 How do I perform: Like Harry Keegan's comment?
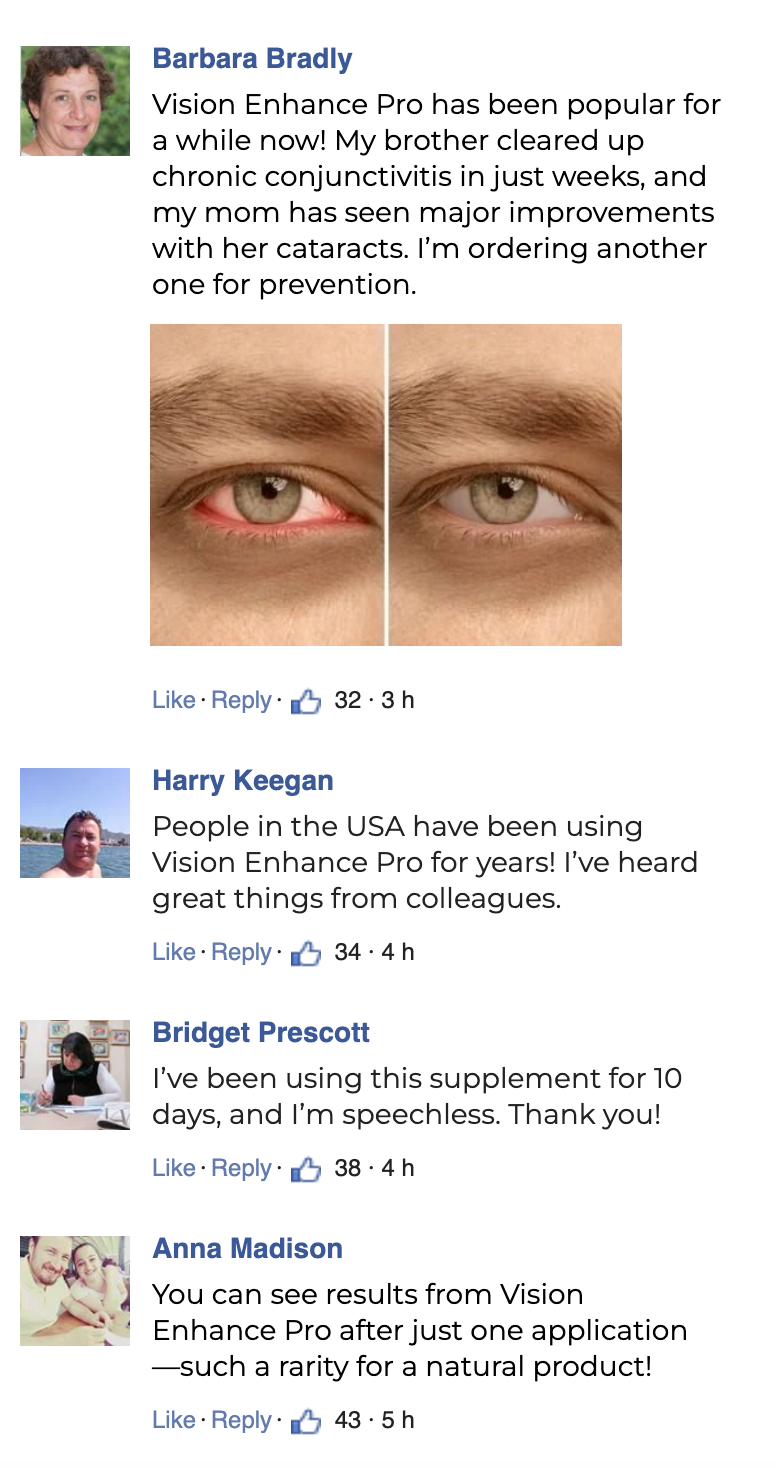174,952
